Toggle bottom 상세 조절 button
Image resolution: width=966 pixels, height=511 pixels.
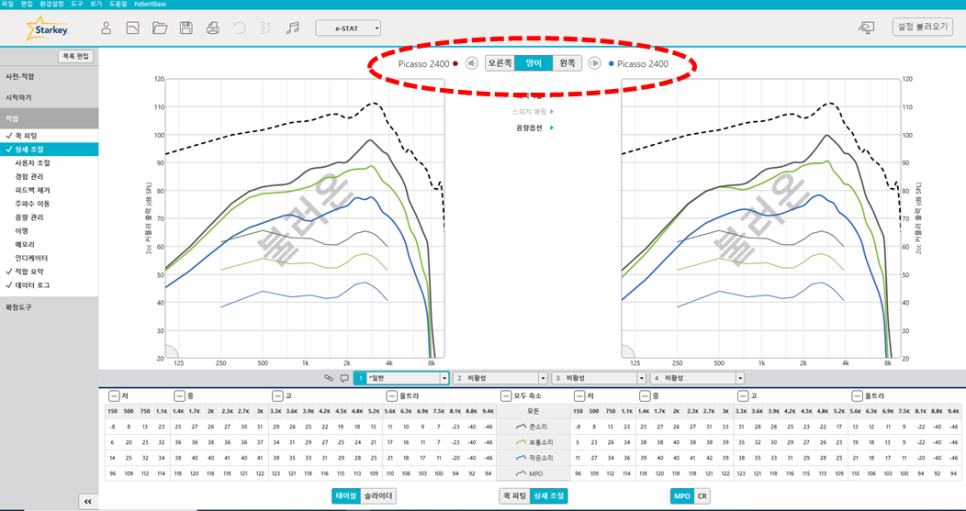(548, 496)
